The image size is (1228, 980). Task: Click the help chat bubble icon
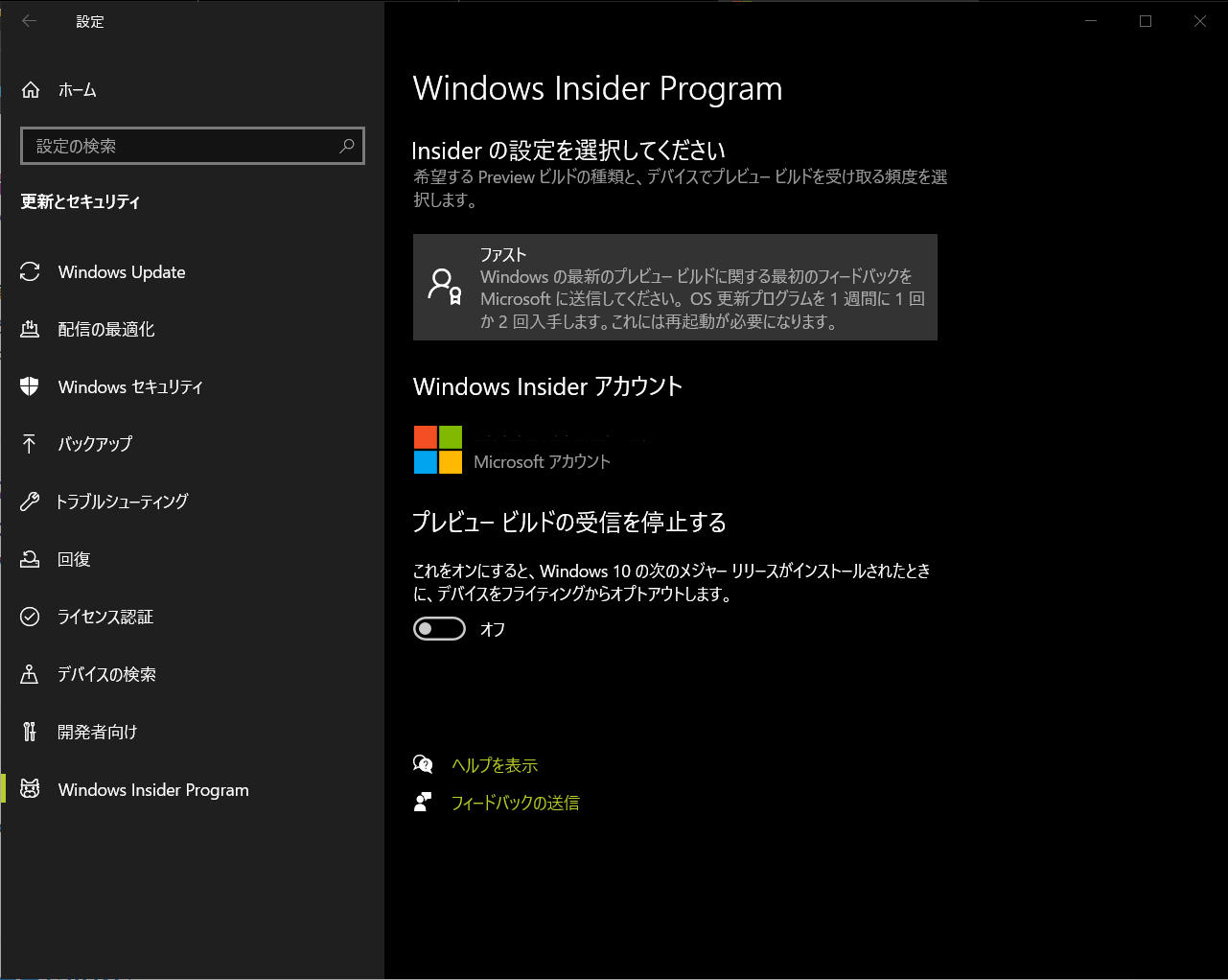[x=423, y=764]
